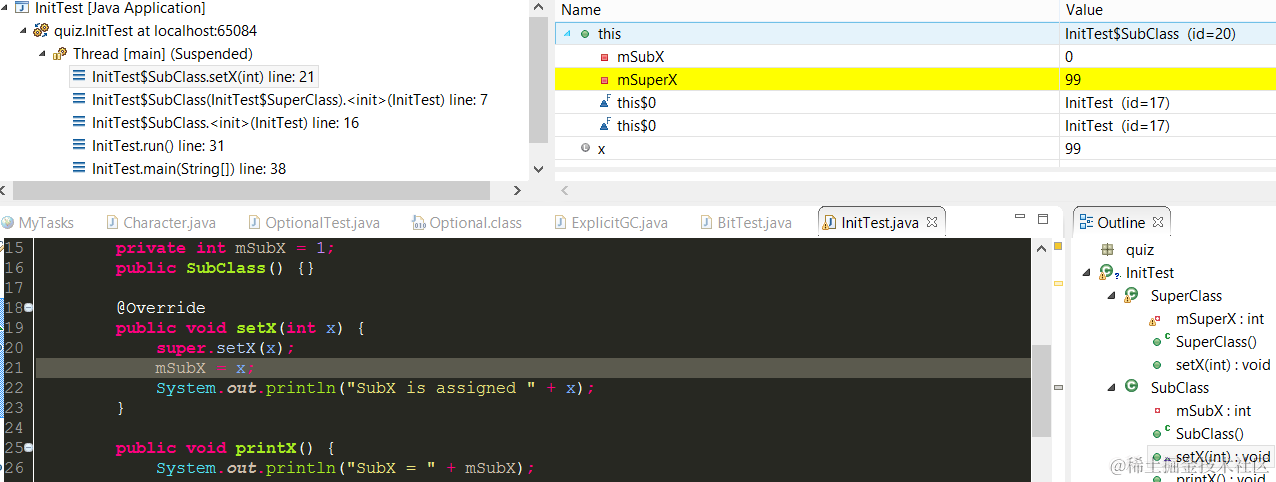
Task: Select SuperClass's setX(int) : void in Outline
Action: coord(1222,365)
